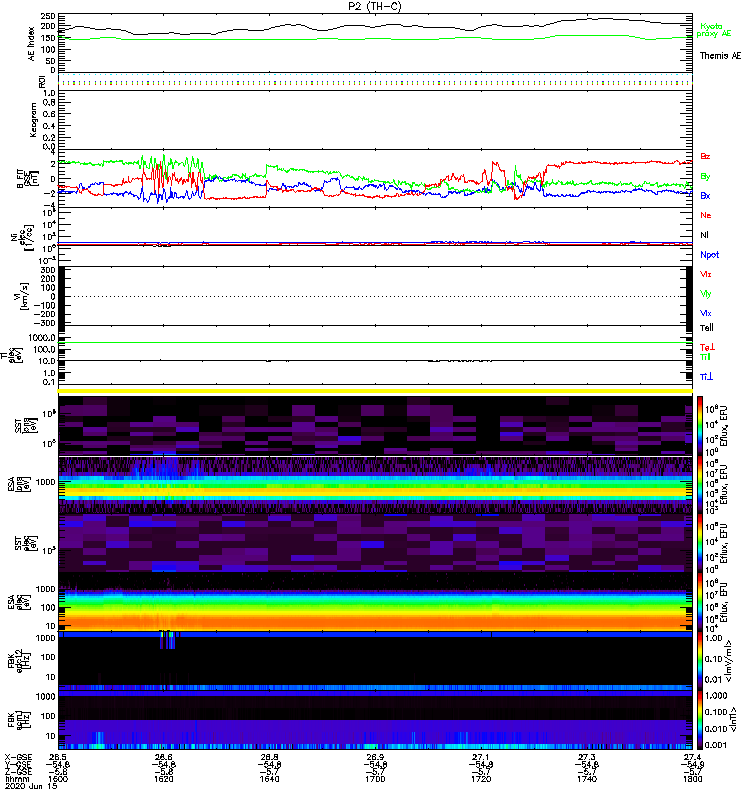750x800 pixels.
Task: Click the red Bz legend label
Action: (x=705, y=156)
